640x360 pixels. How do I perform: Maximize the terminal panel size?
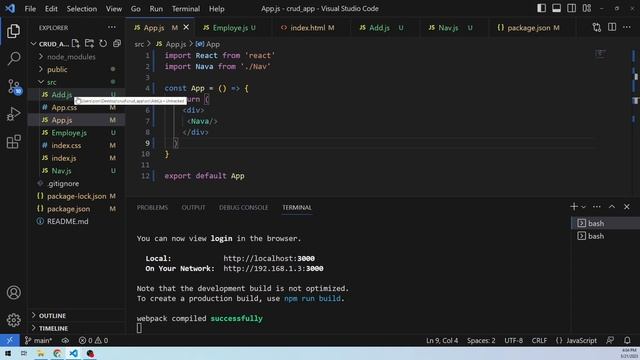tap(612, 207)
